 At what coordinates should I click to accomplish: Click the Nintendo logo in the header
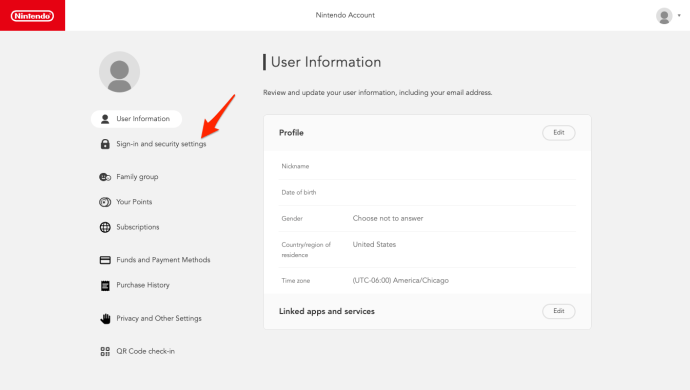(x=33, y=16)
